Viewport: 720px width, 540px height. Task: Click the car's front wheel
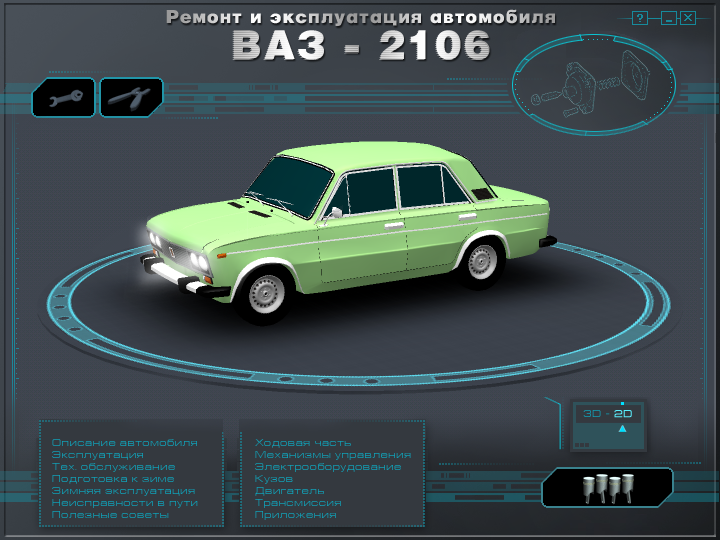(x=265, y=295)
